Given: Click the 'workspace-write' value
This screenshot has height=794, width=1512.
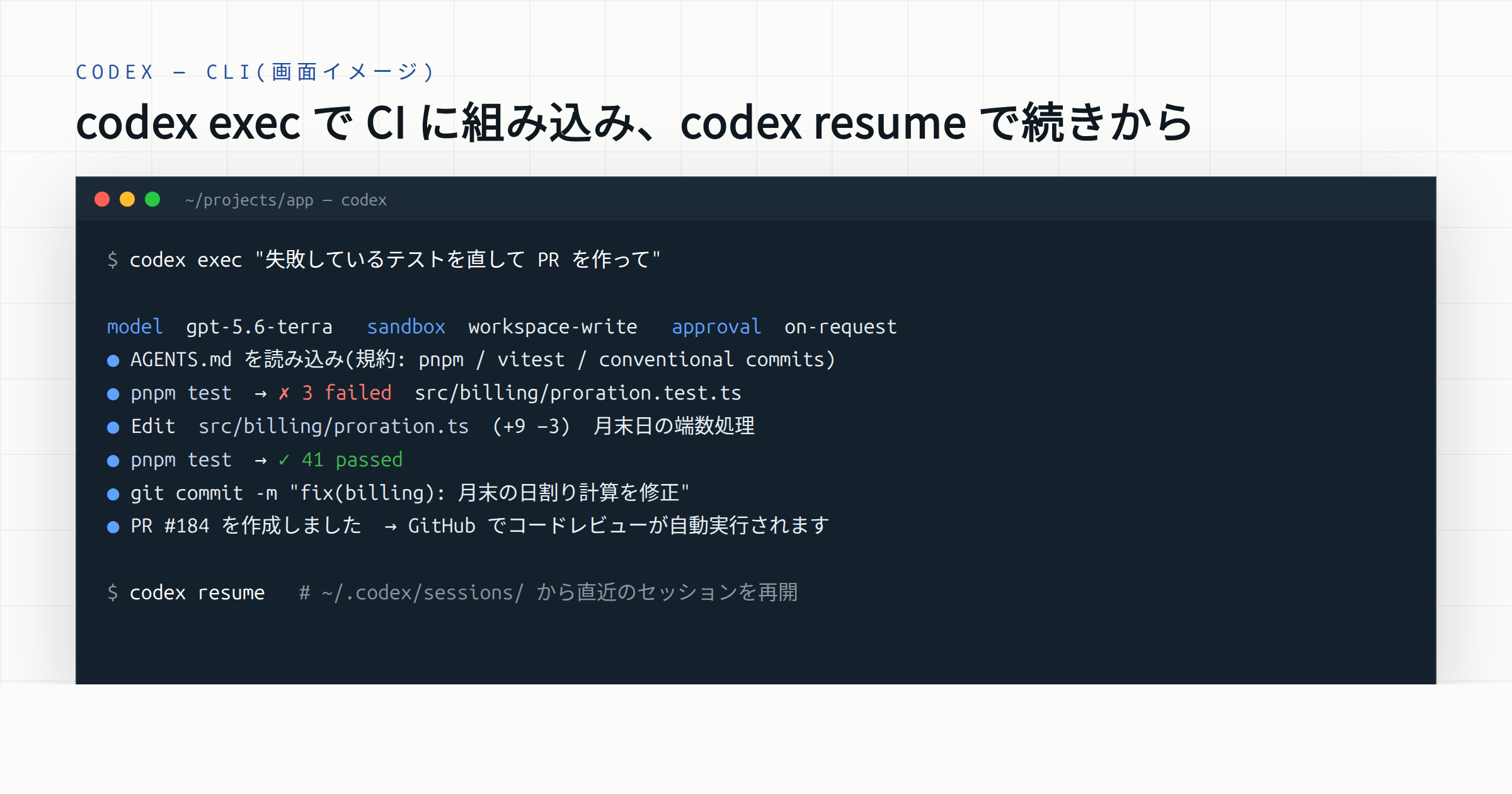Looking at the screenshot, I should tap(553, 327).
